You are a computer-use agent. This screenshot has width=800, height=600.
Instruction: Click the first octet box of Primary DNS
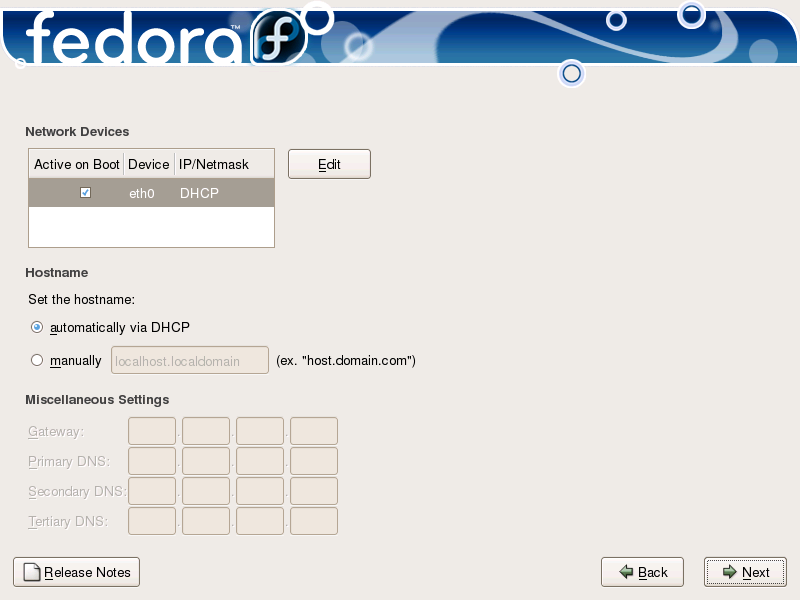[x=152, y=461]
